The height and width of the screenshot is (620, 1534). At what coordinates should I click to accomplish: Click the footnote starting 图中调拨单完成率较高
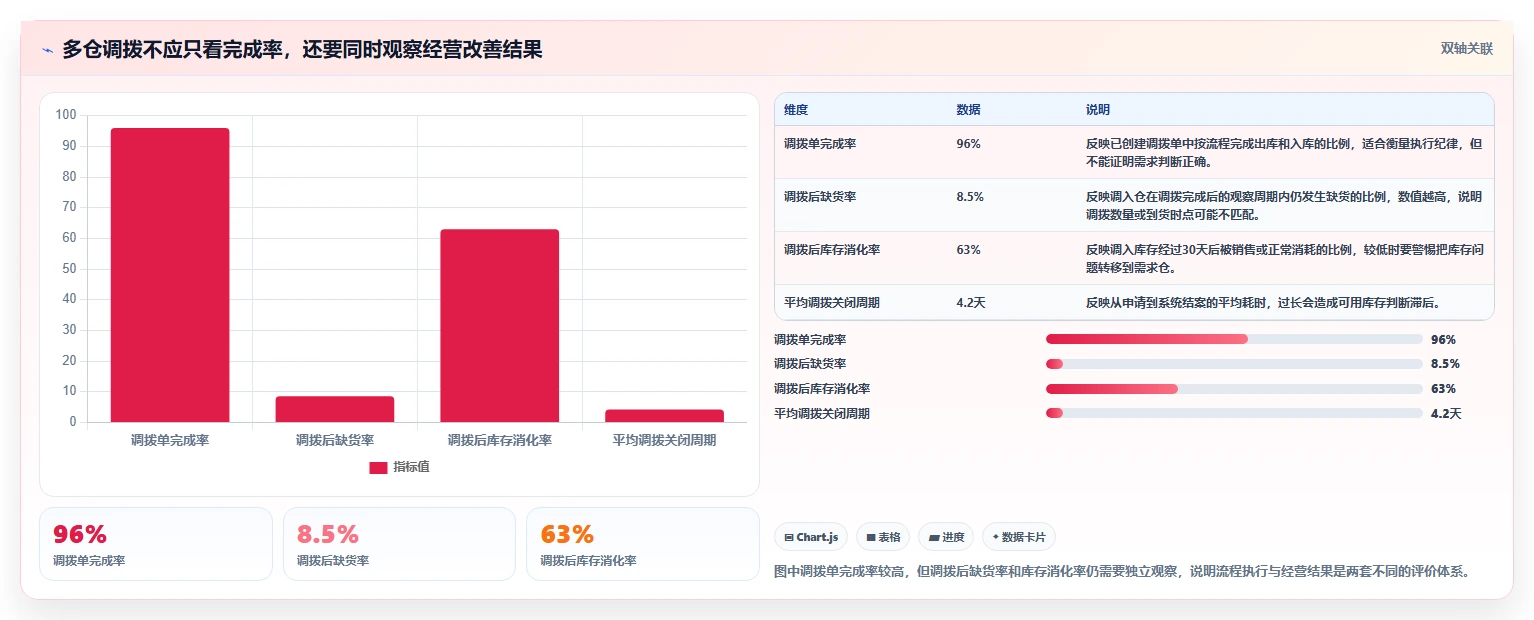click(1121, 572)
